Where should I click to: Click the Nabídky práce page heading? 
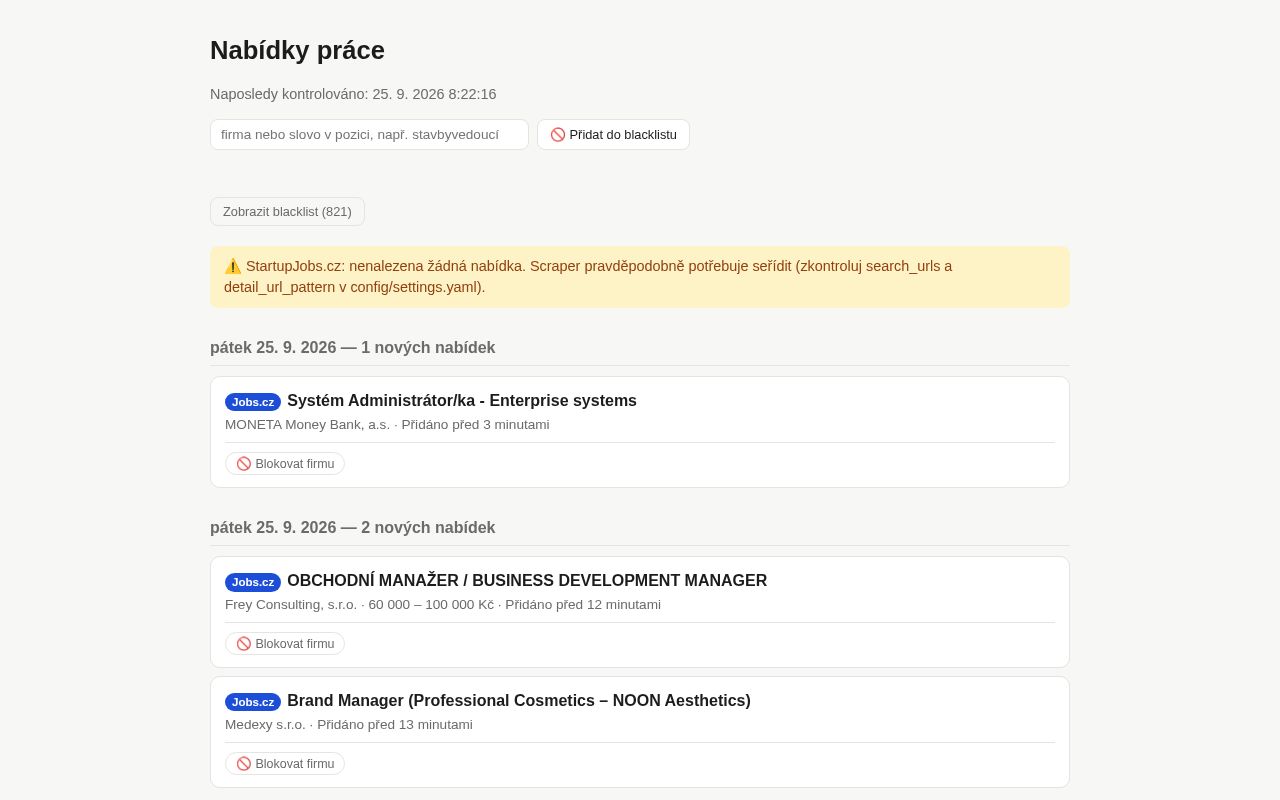click(297, 50)
